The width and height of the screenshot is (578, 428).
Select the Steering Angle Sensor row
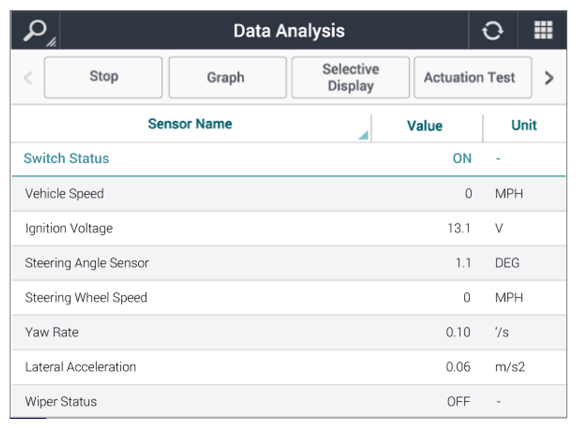click(x=289, y=263)
